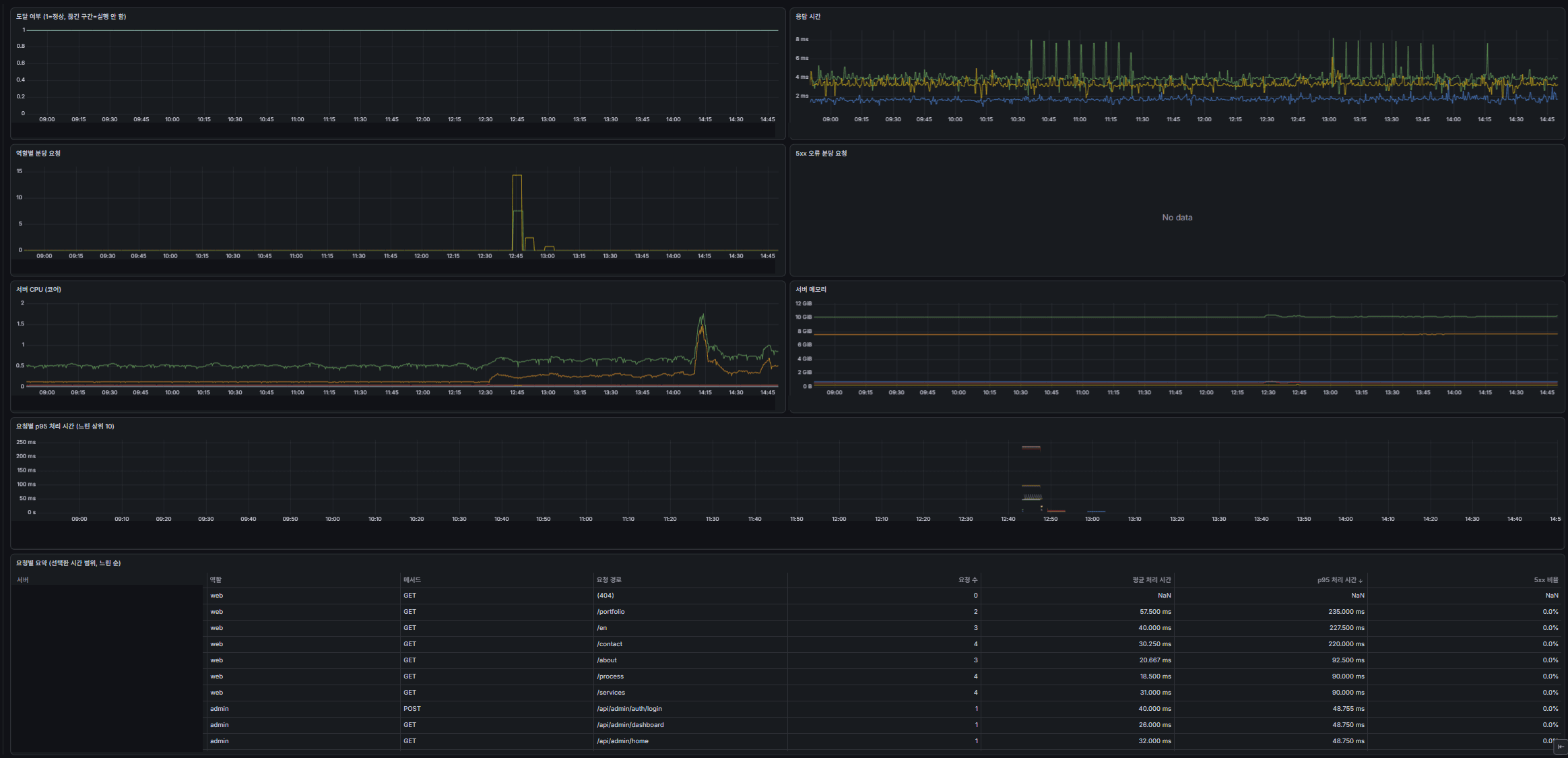The width and height of the screenshot is (1568, 758).
Task: Click the CPU spike peak in 서버 CPU graph
Action: (x=703, y=315)
